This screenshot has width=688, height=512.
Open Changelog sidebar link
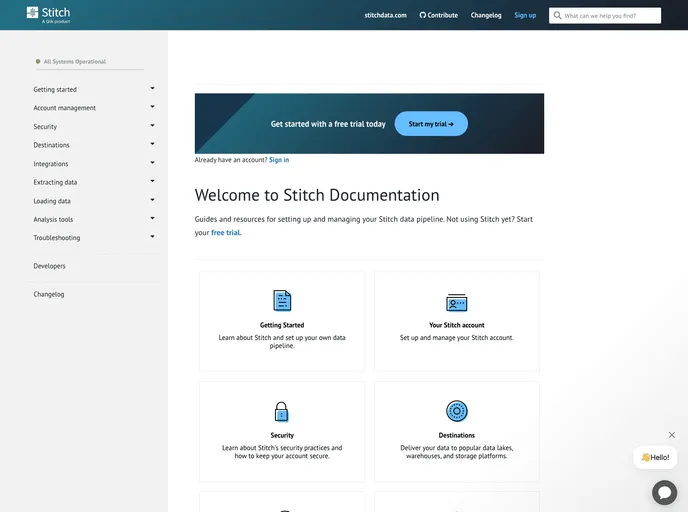[49, 294]
